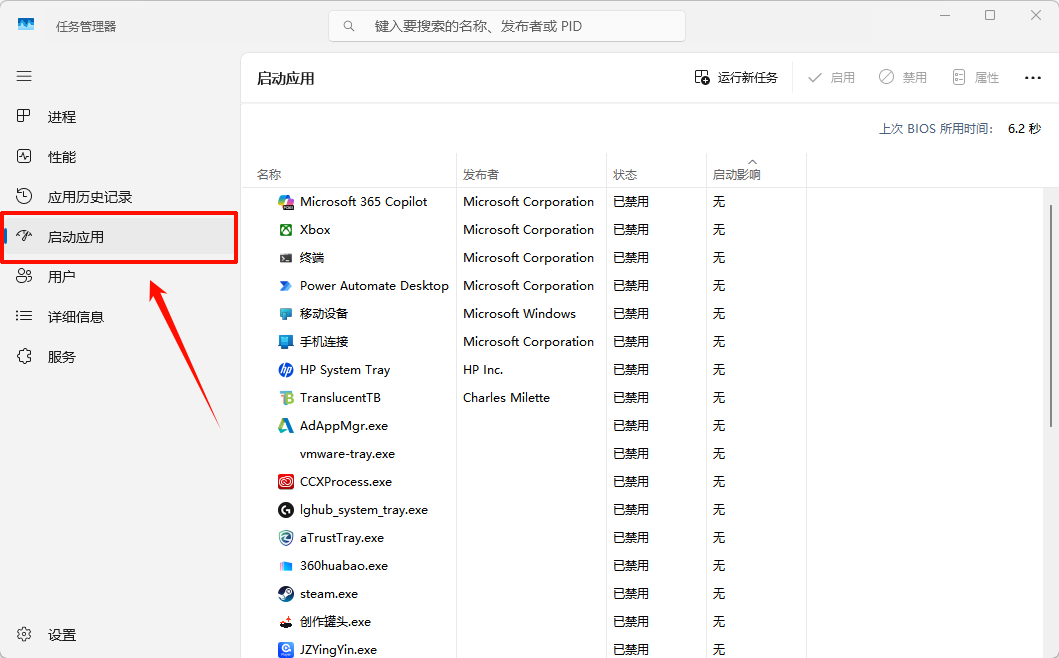Click the 创作罐头.exe icon

286,622
